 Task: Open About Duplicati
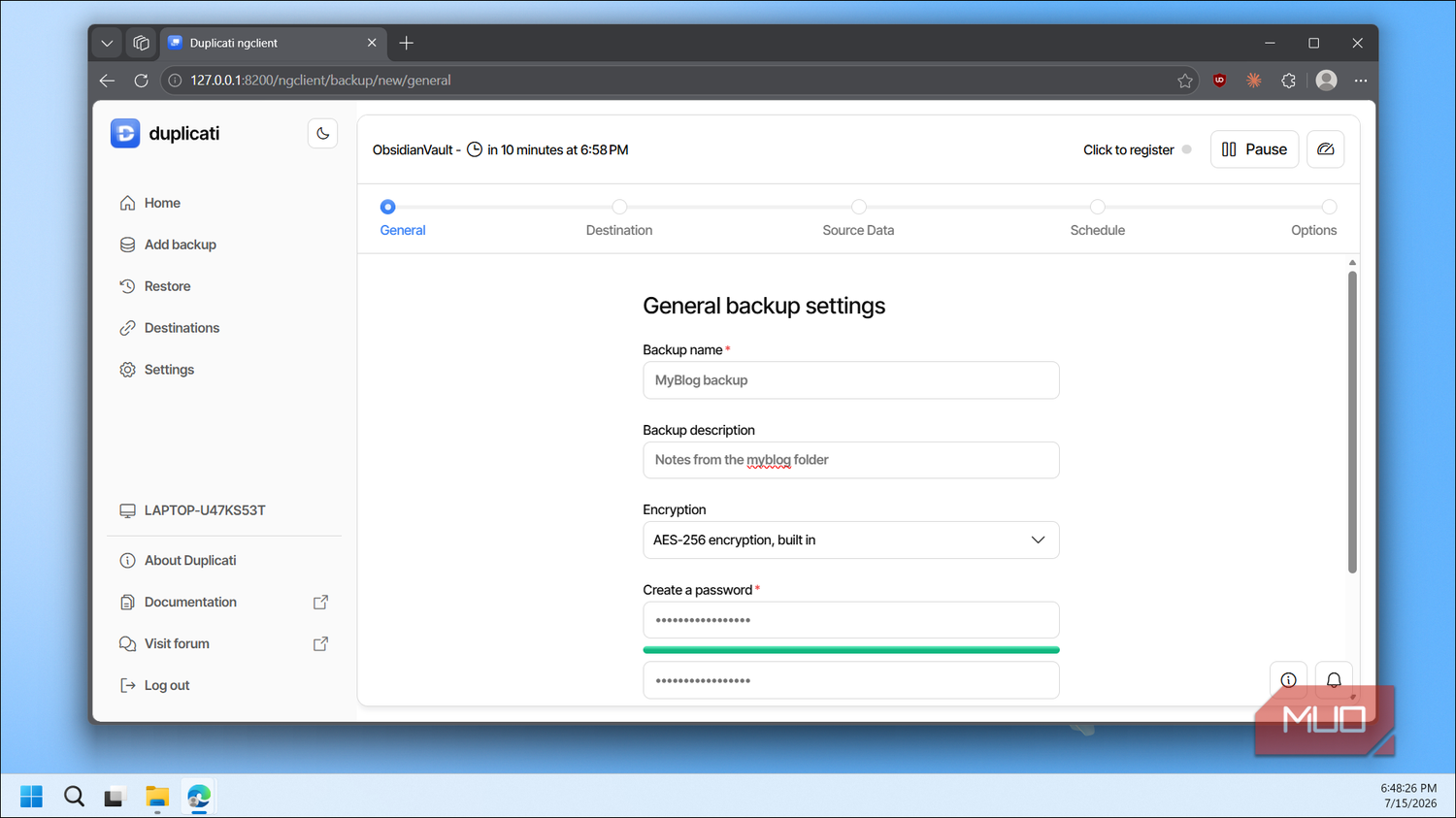click(190, 561)
